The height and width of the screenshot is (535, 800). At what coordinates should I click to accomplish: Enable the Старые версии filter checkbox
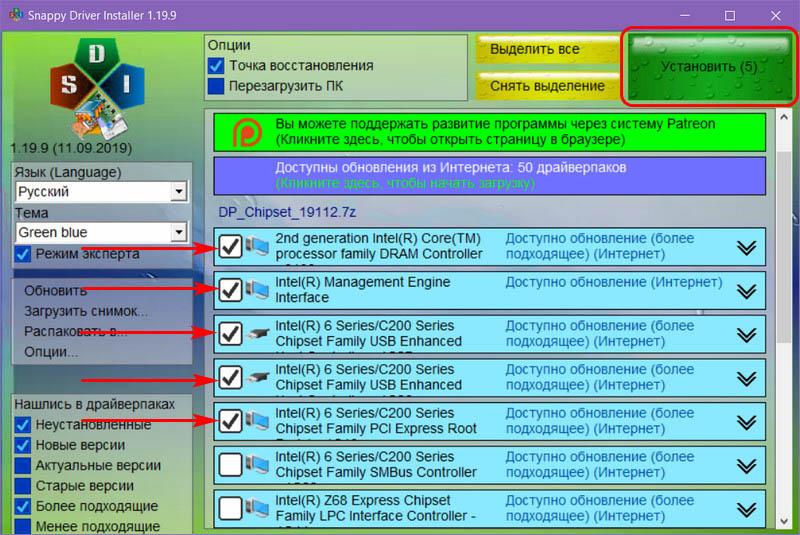[23, 486]
